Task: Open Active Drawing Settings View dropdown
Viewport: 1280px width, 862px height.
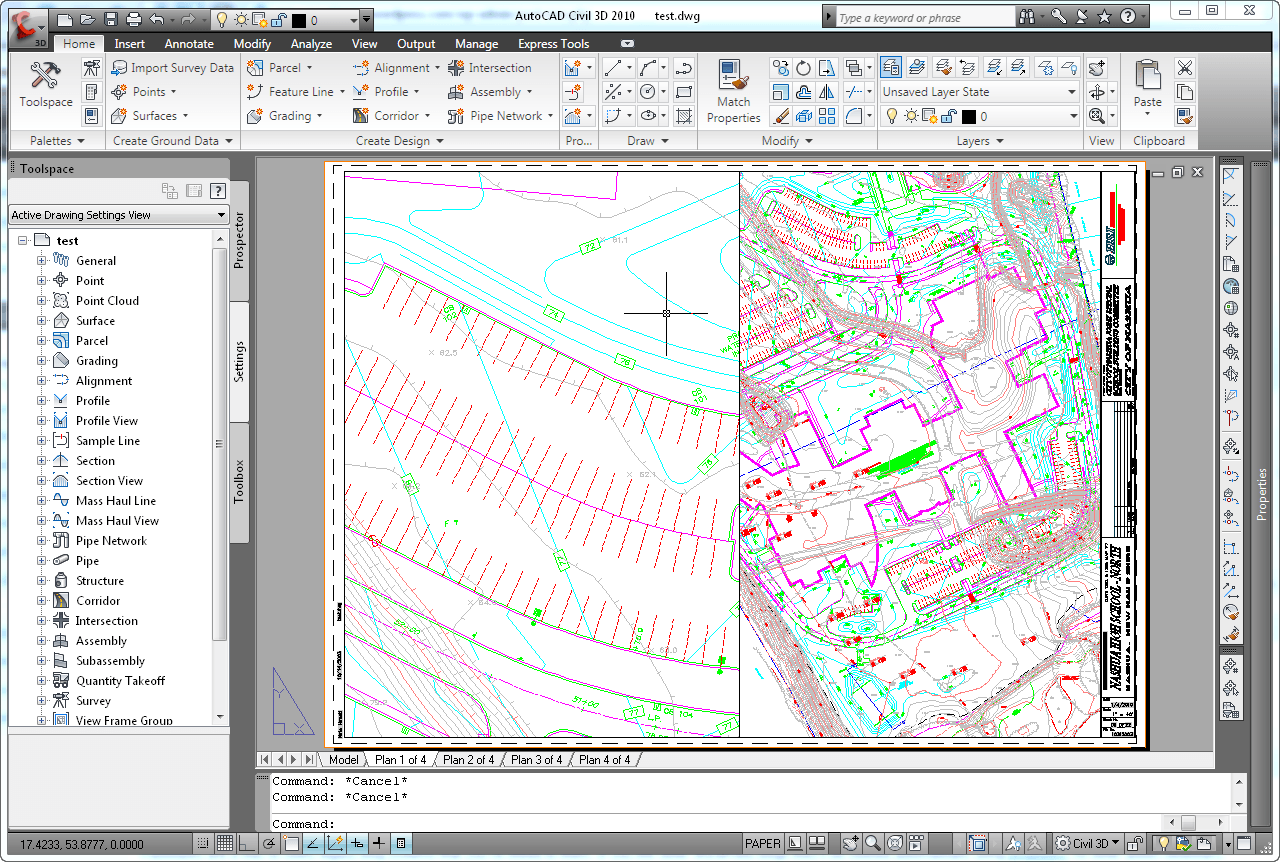Action: (x=119, y=215)
